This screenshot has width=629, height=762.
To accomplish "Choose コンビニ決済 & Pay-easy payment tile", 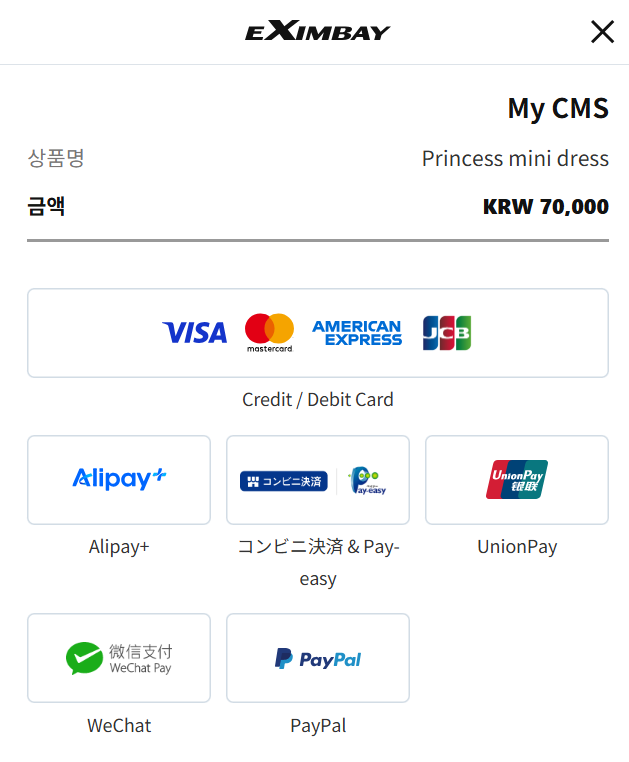I will tap(318, 480).
